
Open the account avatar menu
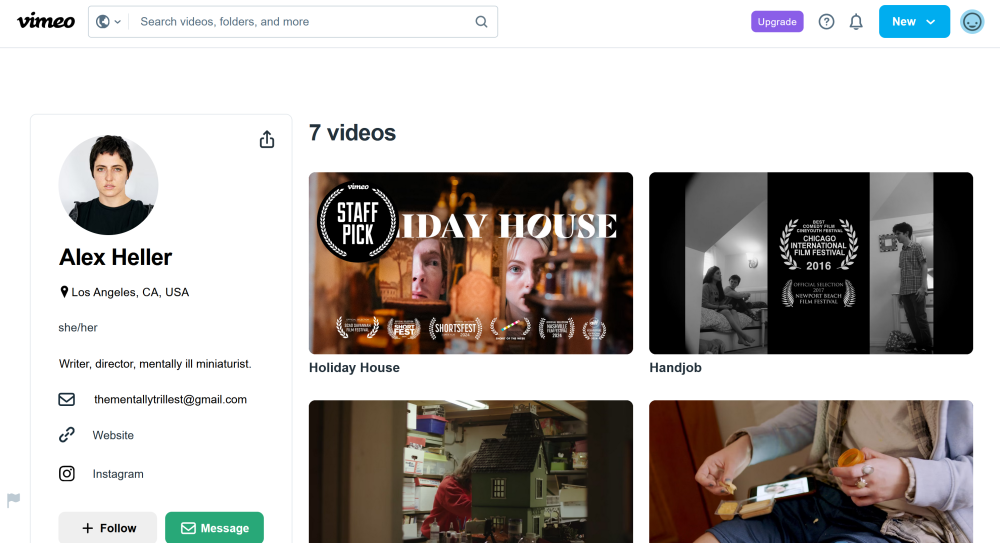(972, 22)
